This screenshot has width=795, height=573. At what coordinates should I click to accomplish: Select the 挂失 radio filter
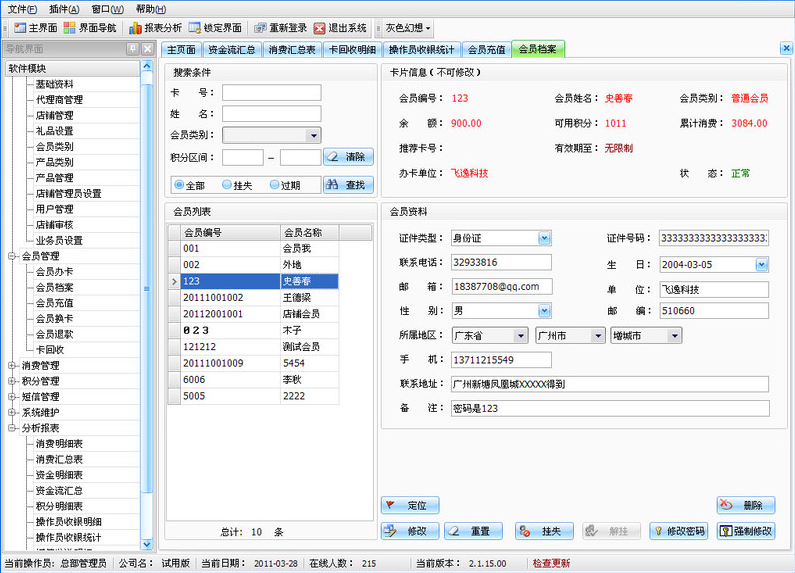click(228, 185)
